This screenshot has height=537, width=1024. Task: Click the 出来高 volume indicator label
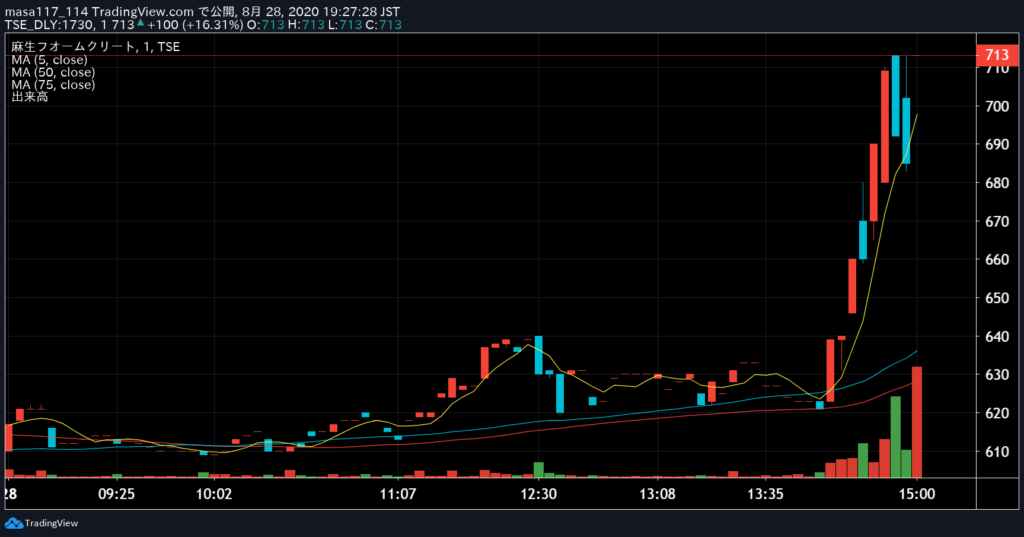tap(29, 97)
